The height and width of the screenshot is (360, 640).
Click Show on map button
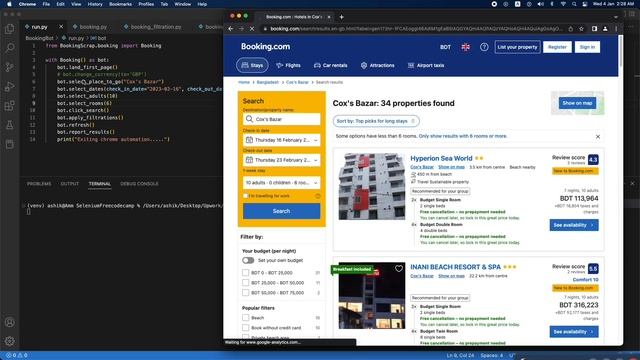coord(577,103)
